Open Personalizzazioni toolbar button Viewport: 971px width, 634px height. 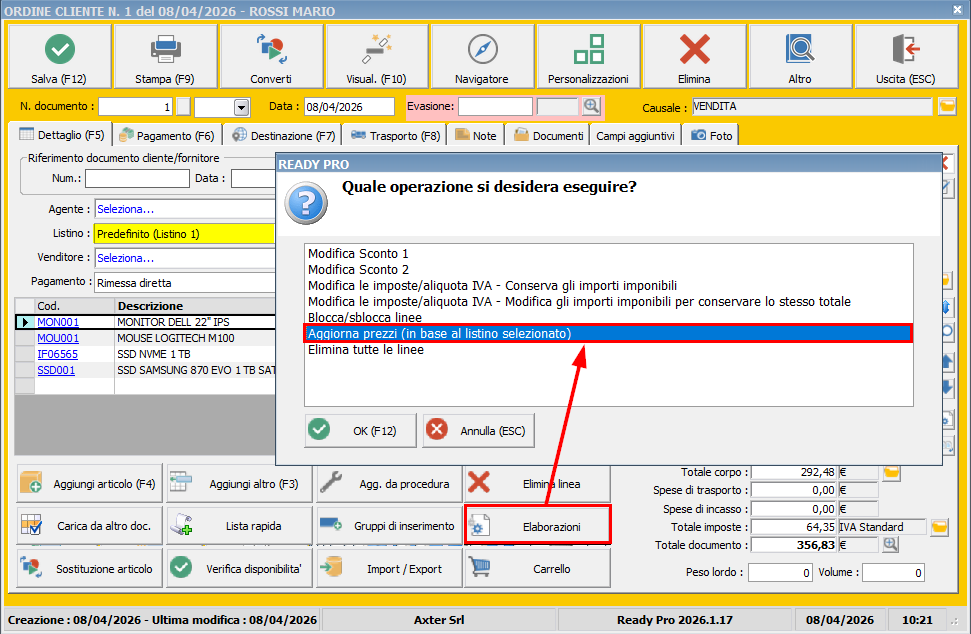coord(588,56)
